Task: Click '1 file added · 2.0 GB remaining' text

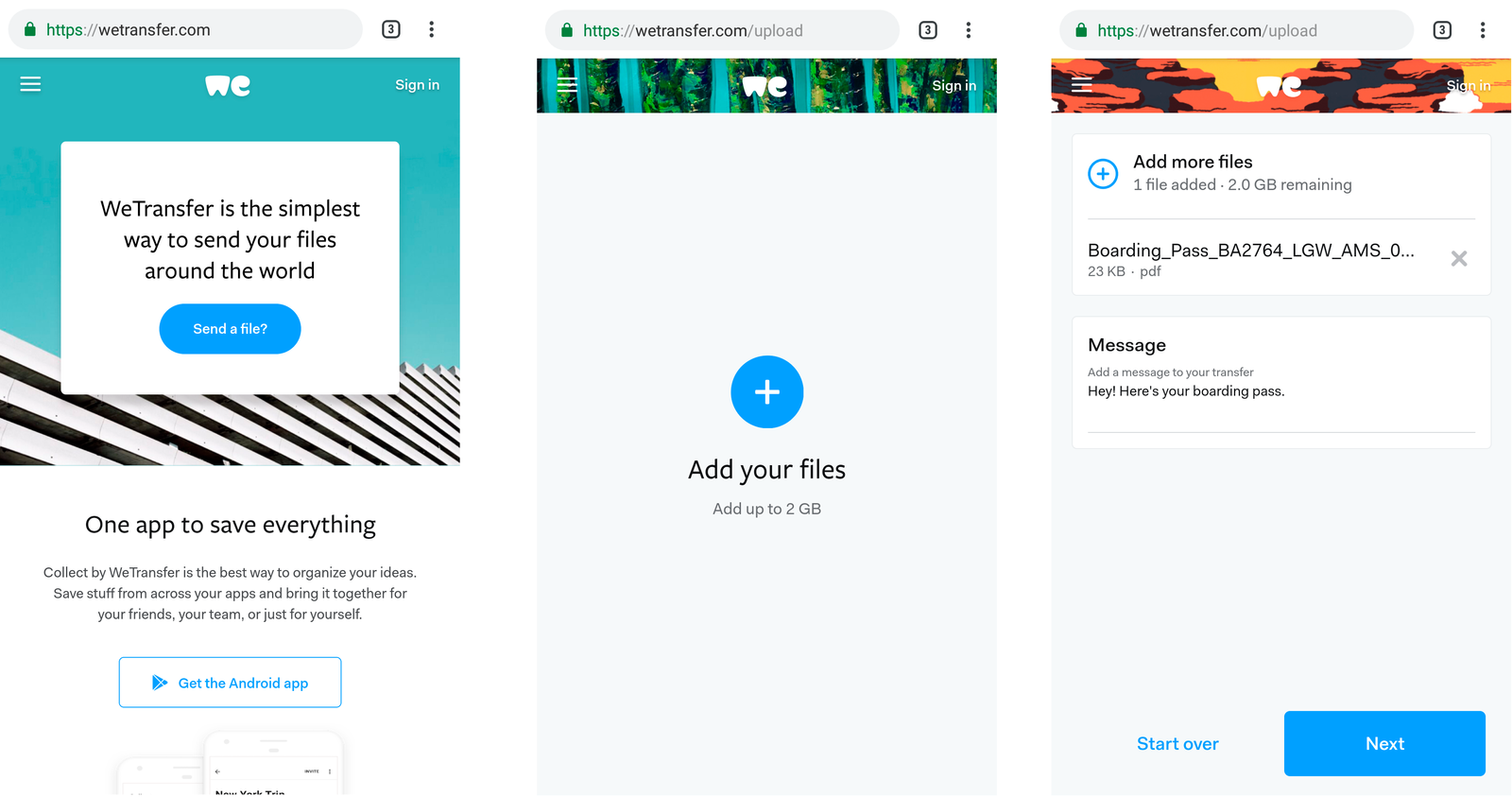Action: (x=1242, y=185)
